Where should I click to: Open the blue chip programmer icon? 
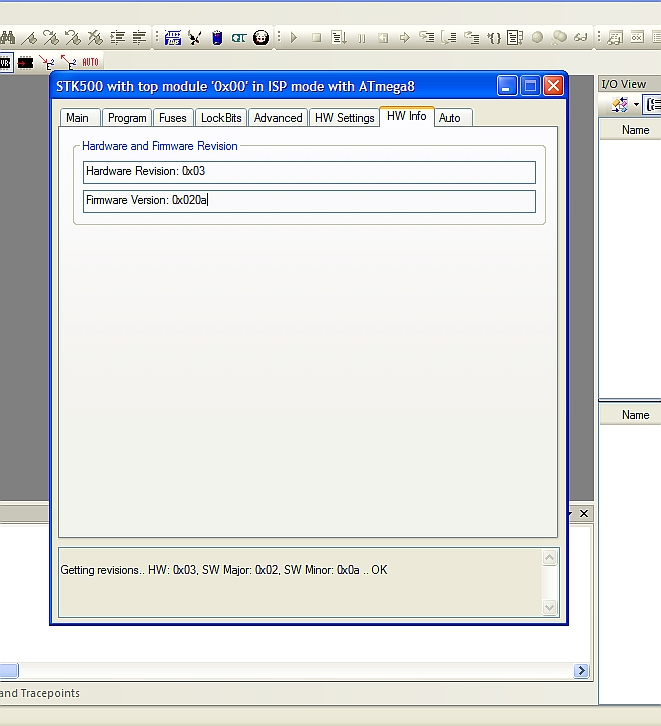coord(173,38)
